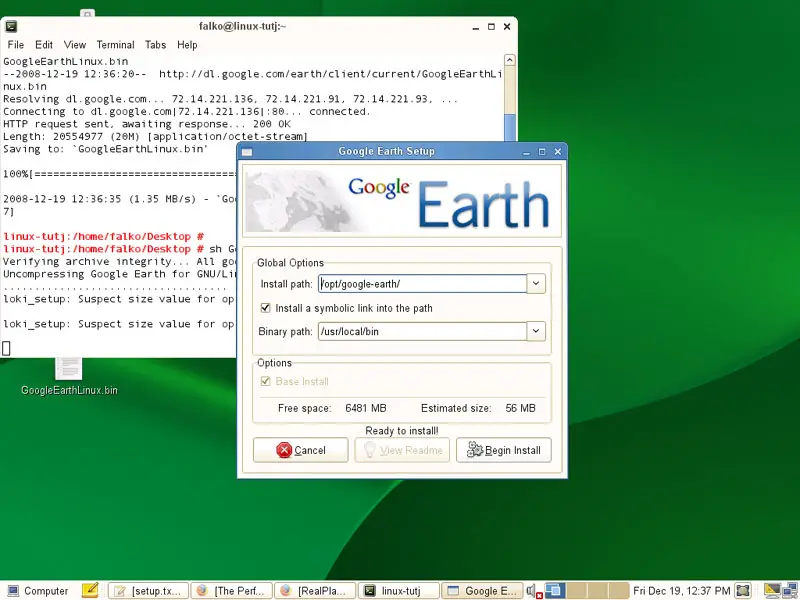Click the View Readme button
The image size is (800, 600).
402,450
